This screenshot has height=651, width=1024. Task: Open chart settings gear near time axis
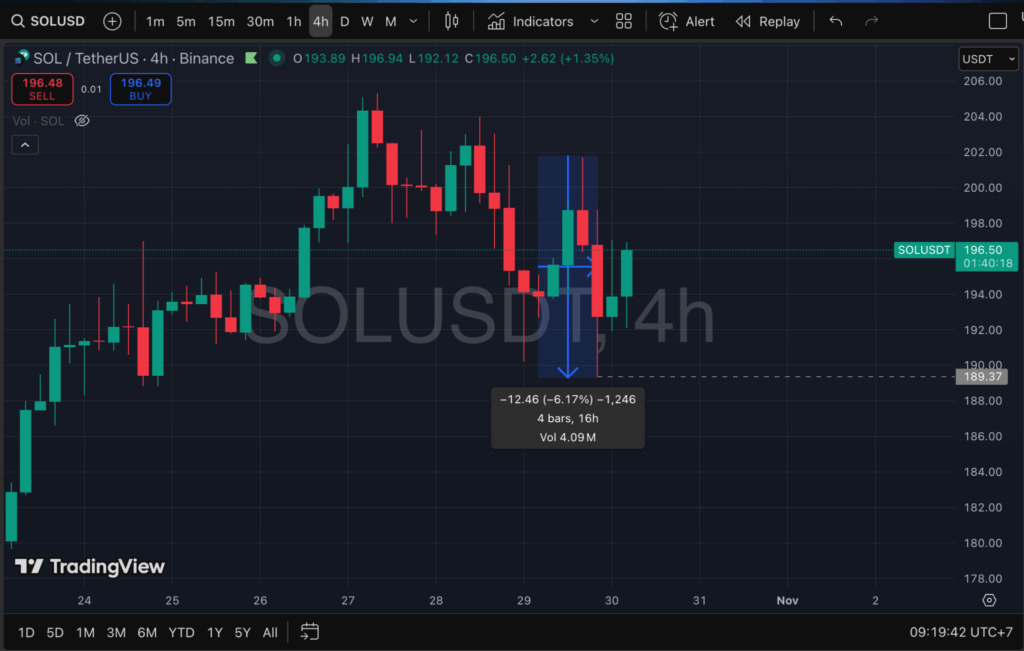point(989,600)
